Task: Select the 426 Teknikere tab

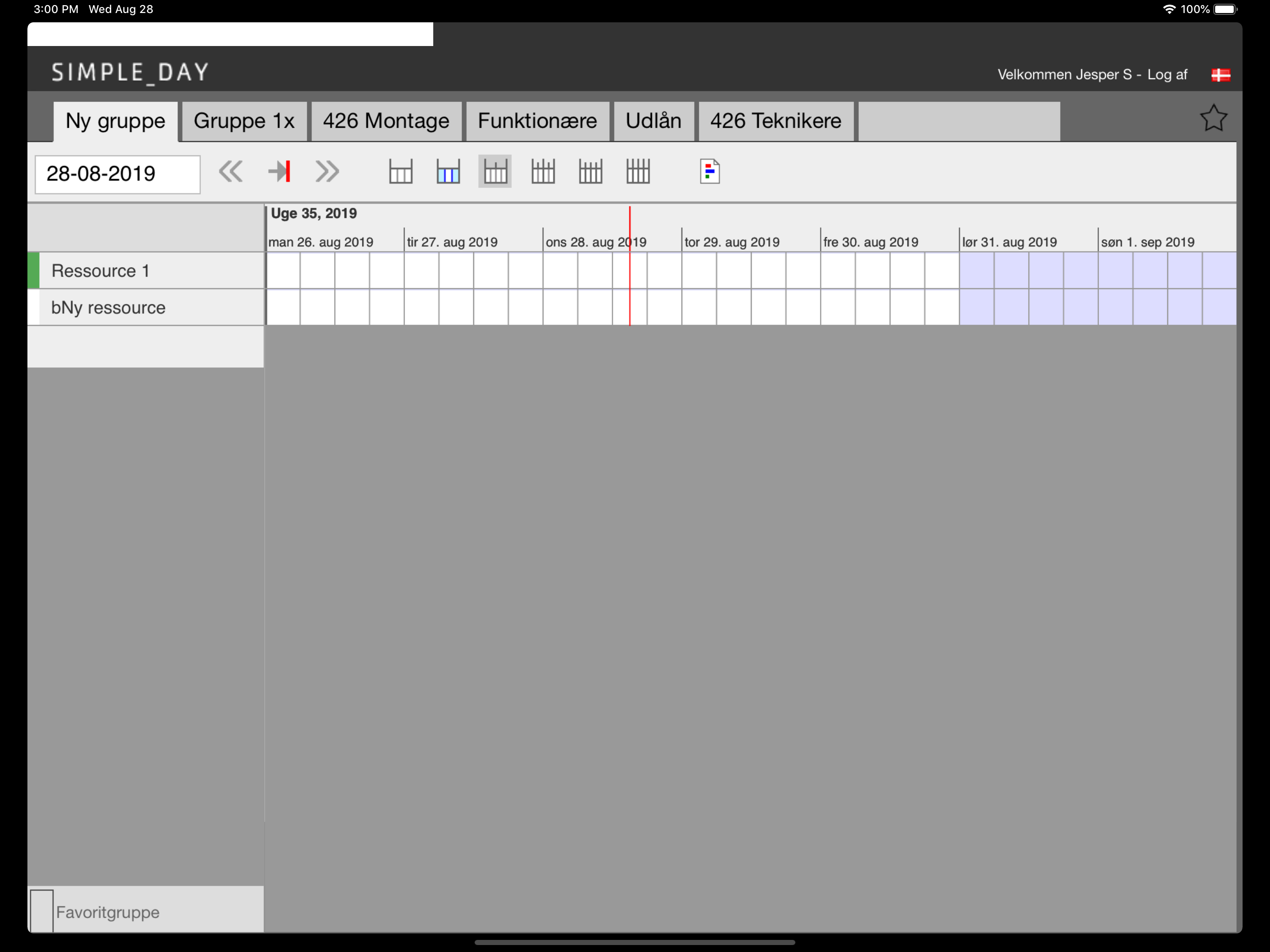Action: point(776,121)
